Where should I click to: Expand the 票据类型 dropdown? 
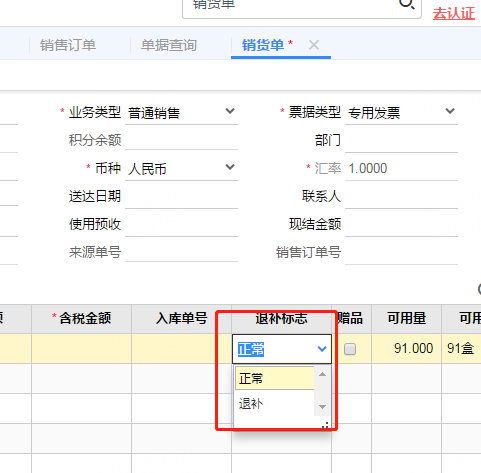(450, 111)
